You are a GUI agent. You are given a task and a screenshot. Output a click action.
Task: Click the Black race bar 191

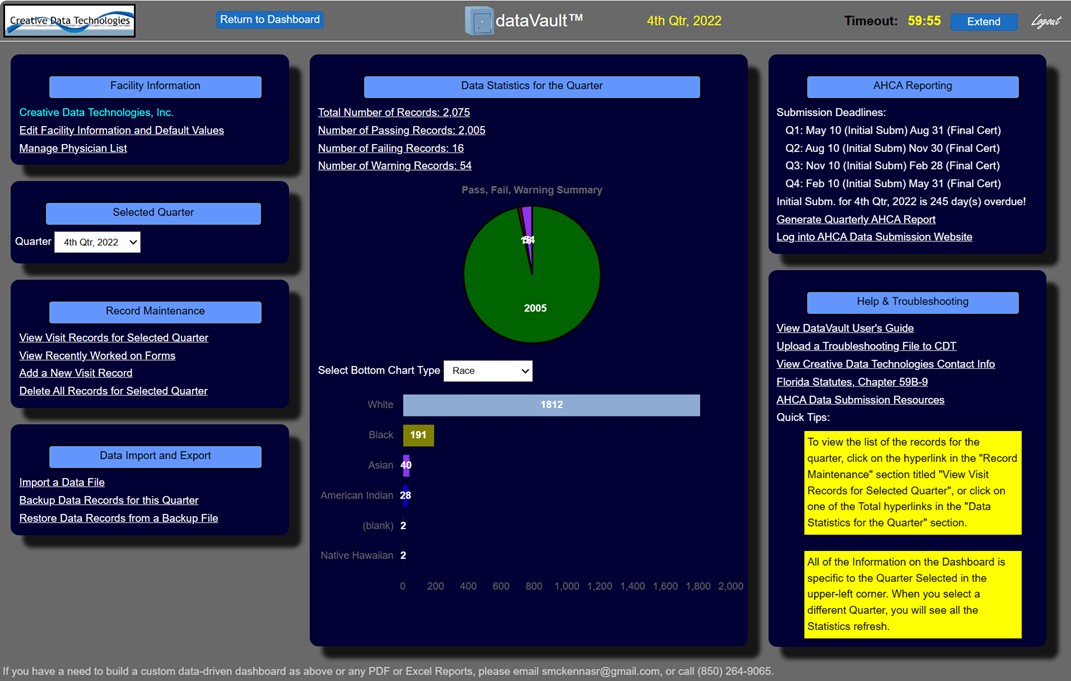(418, 435)
